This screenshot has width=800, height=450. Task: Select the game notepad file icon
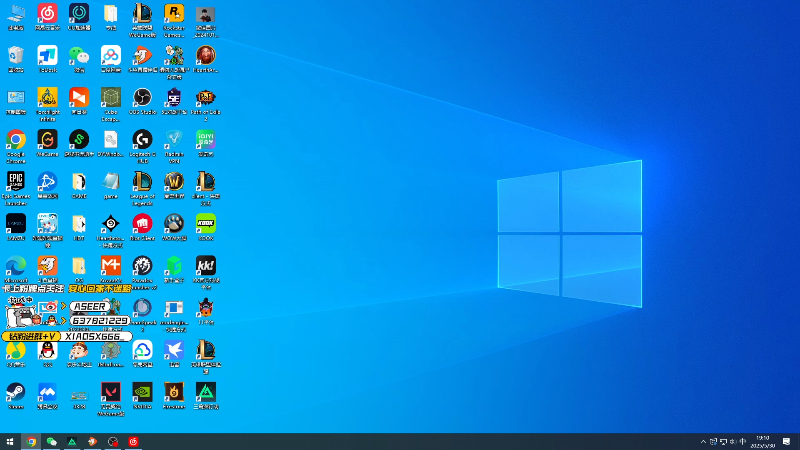111,185
